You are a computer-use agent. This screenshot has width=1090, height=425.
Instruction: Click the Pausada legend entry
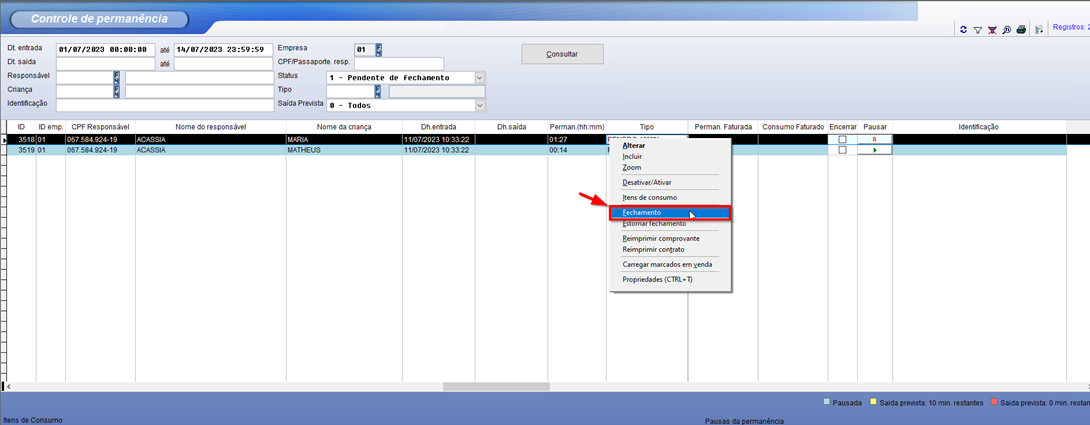(x=842, y=402)
